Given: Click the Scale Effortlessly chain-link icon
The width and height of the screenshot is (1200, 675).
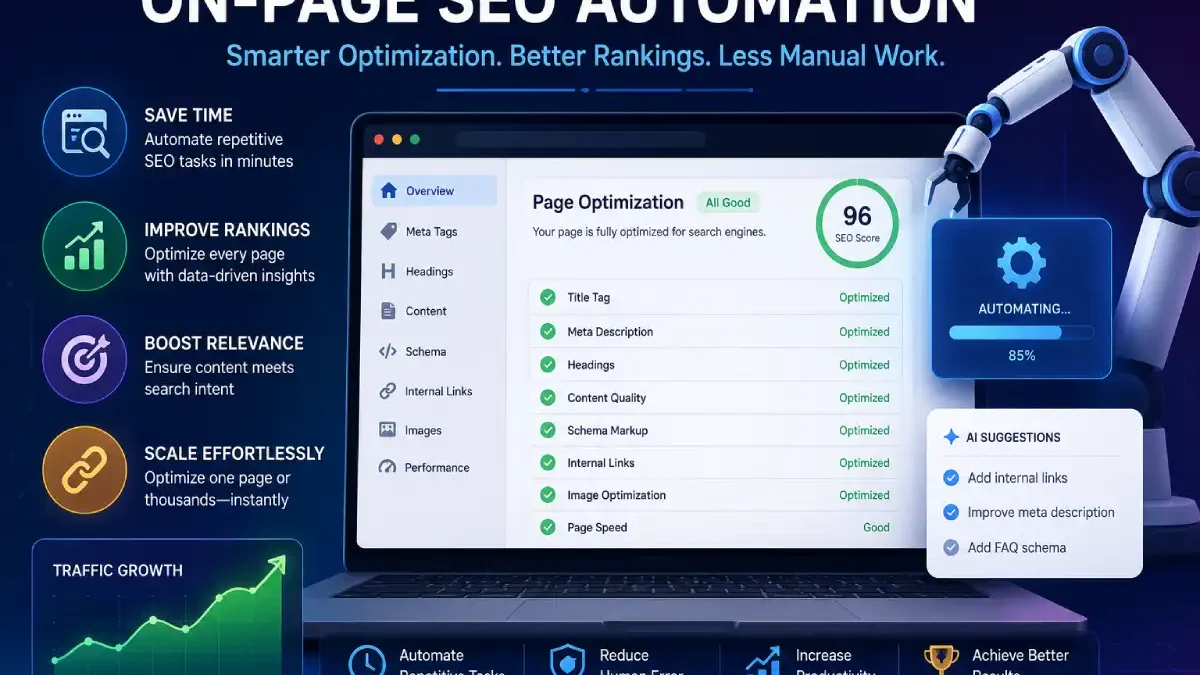Looking at the screenshot, I should tap(85, 470).
